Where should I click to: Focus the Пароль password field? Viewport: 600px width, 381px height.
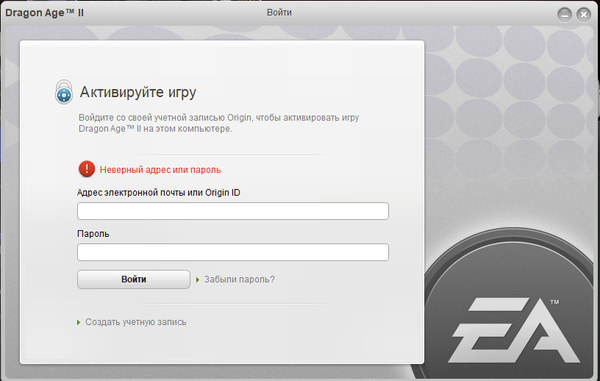pos(233,252)
